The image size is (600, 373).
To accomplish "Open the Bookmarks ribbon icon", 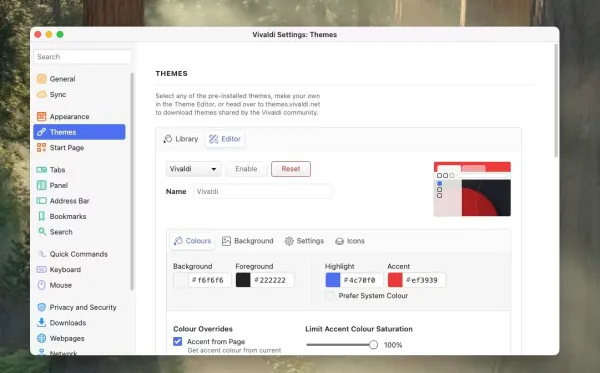I will coord(41,216).
